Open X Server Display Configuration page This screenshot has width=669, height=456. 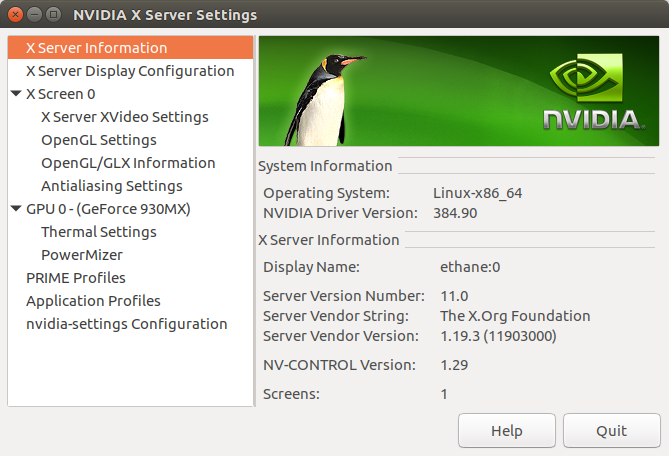click(x=130, y=71)
